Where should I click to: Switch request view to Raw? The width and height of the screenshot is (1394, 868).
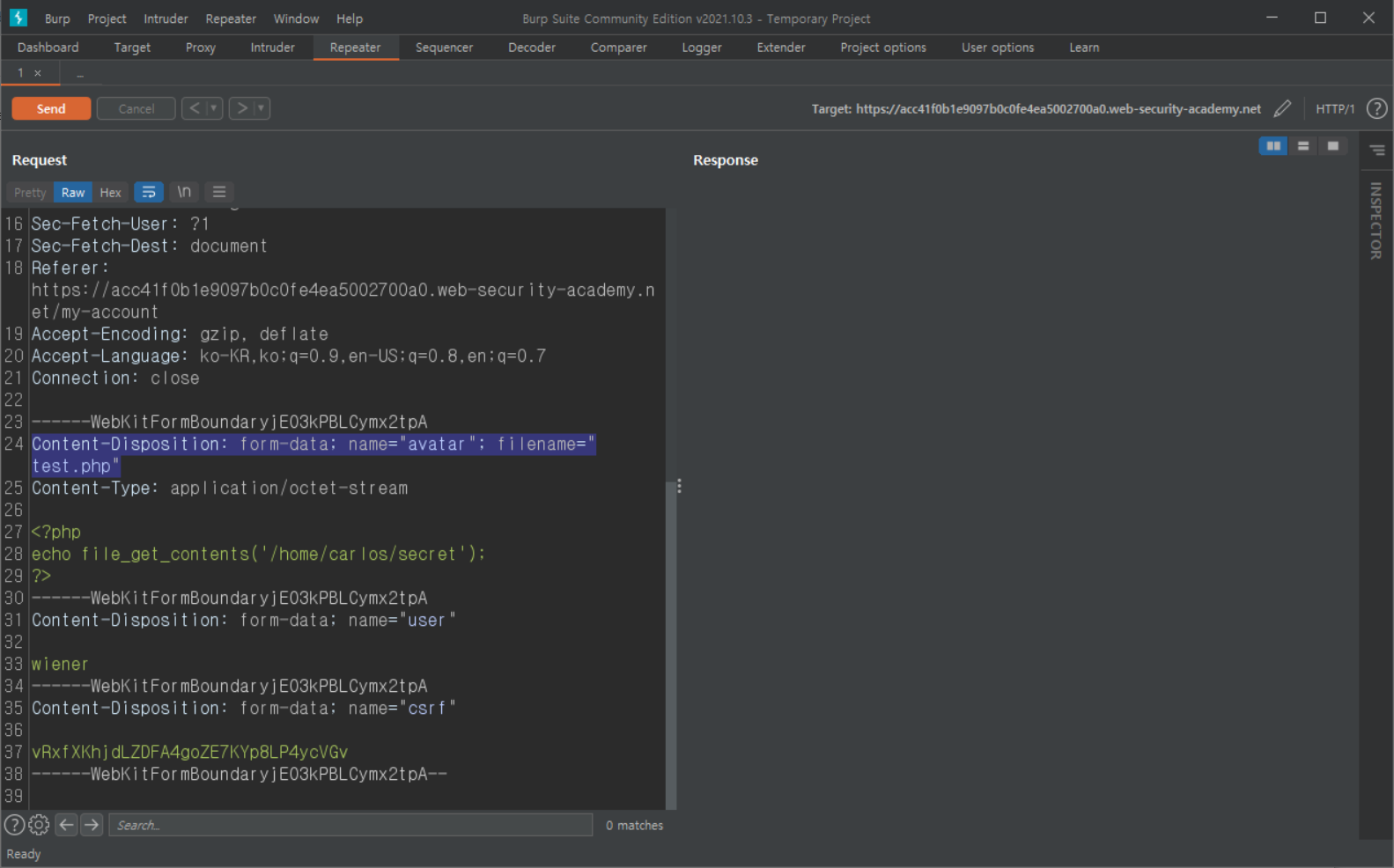click(x=73, y=192)
